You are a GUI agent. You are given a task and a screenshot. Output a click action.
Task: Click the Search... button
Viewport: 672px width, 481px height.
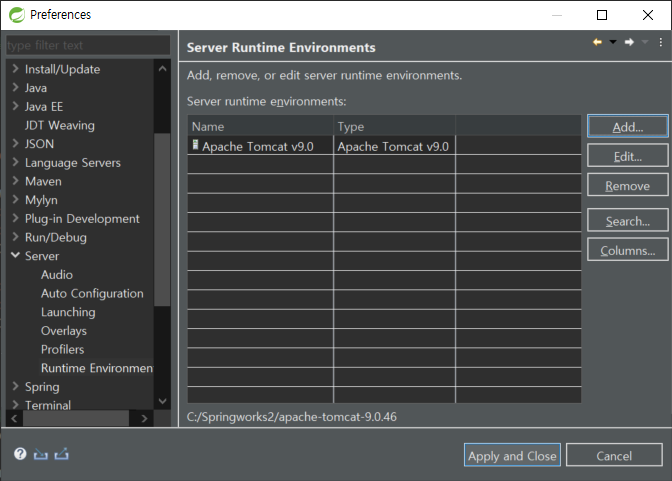(x=627, y=221)
